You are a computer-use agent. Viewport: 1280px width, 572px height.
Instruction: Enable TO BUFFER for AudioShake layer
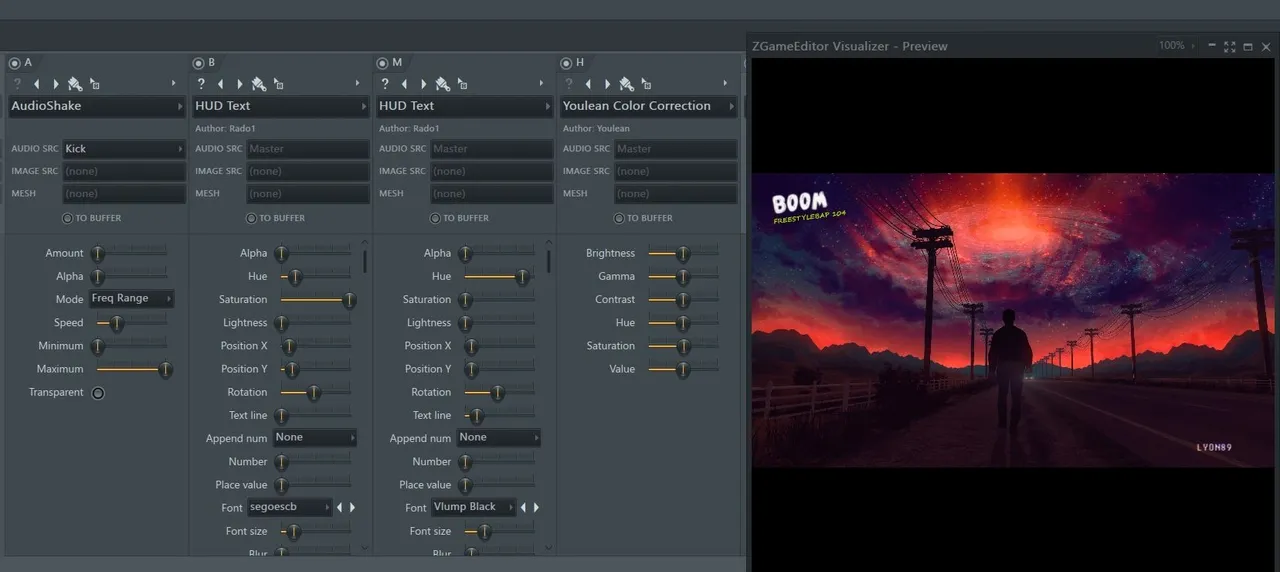coord(68,218)
